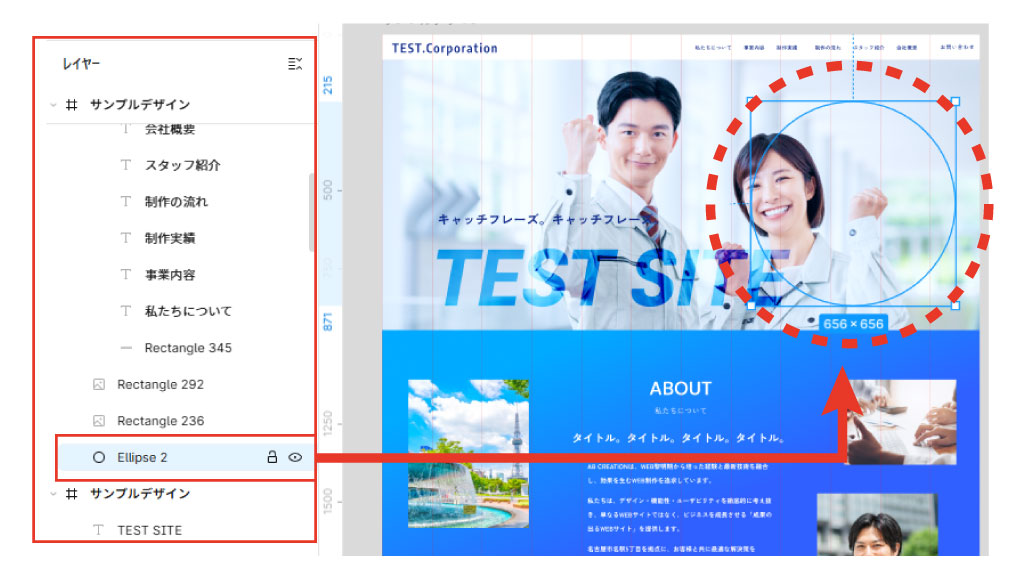Click the text icon beside TEST SITE layer
Image resolution: width=1024 pixels, height=578 pixels.
point(98,530)
